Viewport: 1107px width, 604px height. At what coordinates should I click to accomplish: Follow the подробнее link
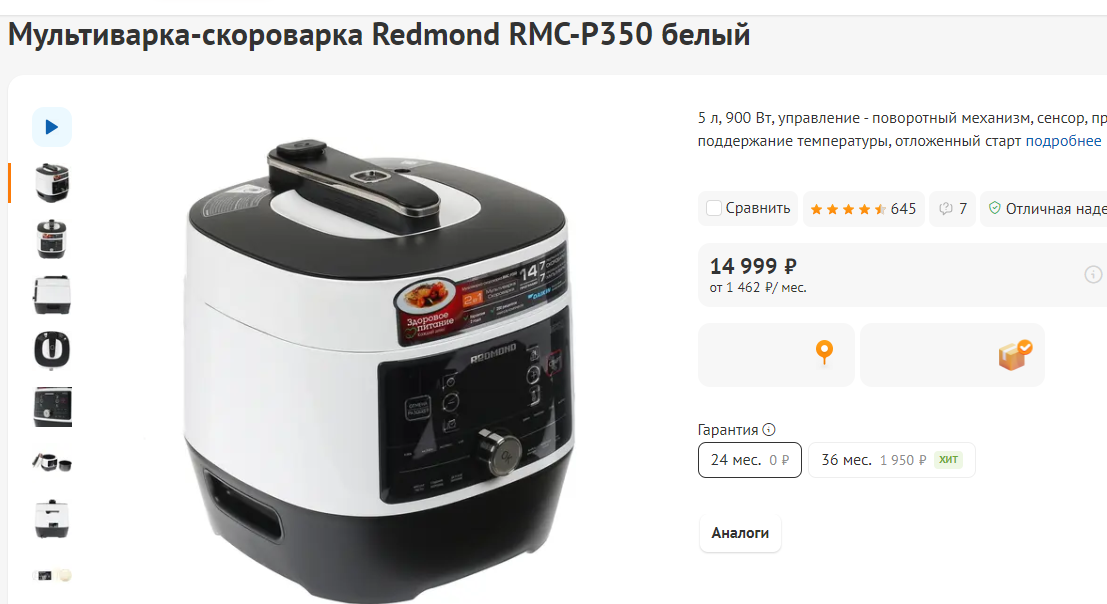(1063, 141)
